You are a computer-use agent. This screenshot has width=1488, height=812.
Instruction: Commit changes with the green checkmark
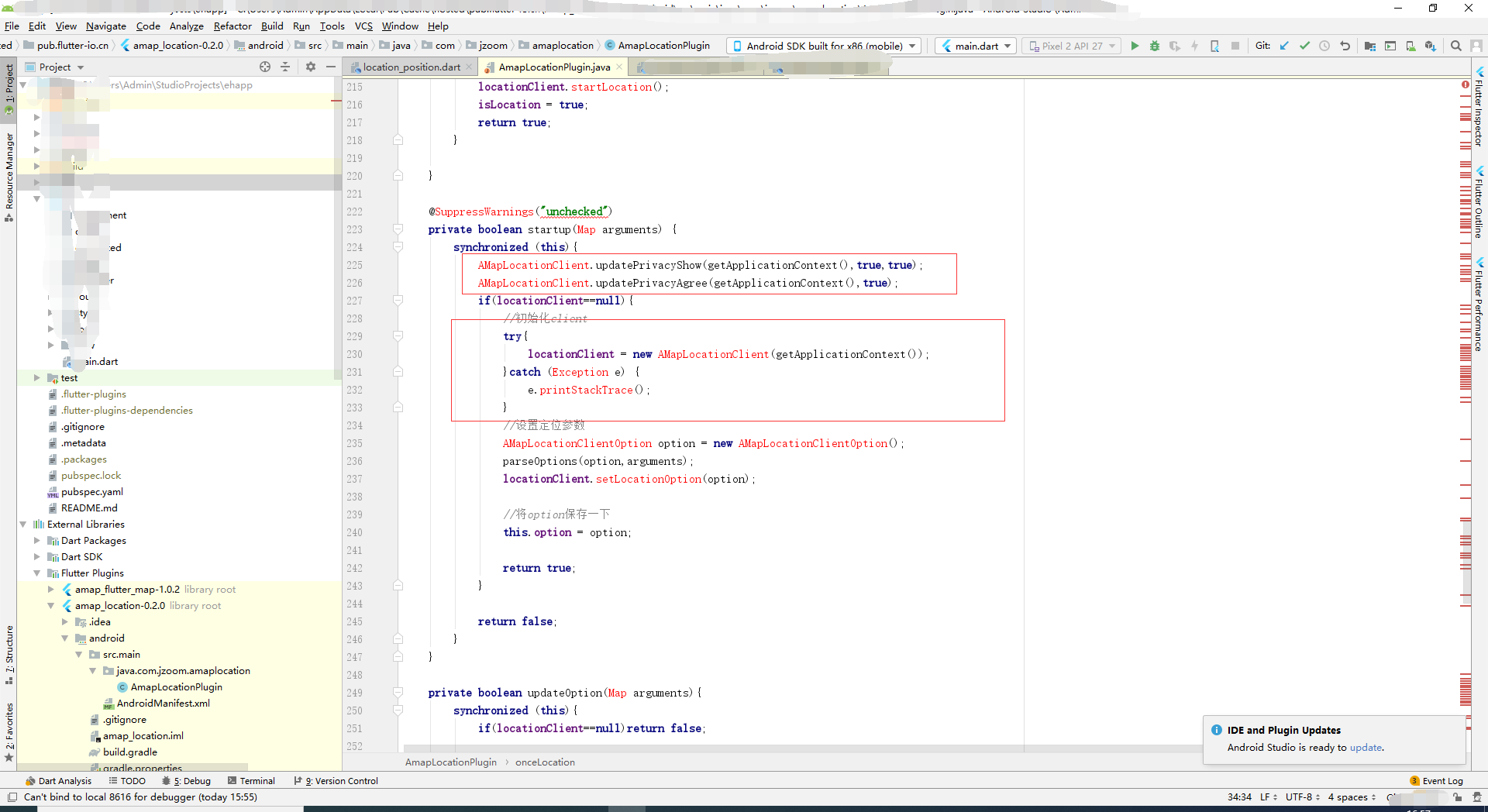coord(1304,46)
